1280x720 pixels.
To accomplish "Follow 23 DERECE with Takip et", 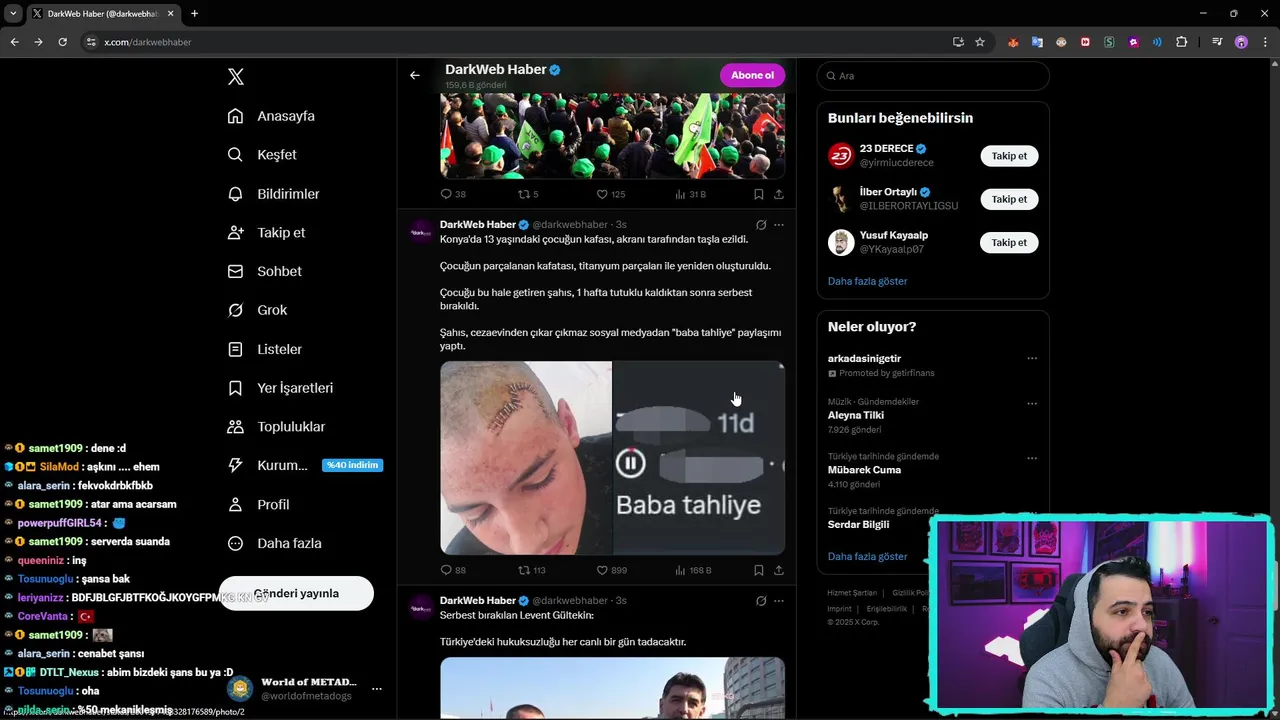I will [1009, 156].
